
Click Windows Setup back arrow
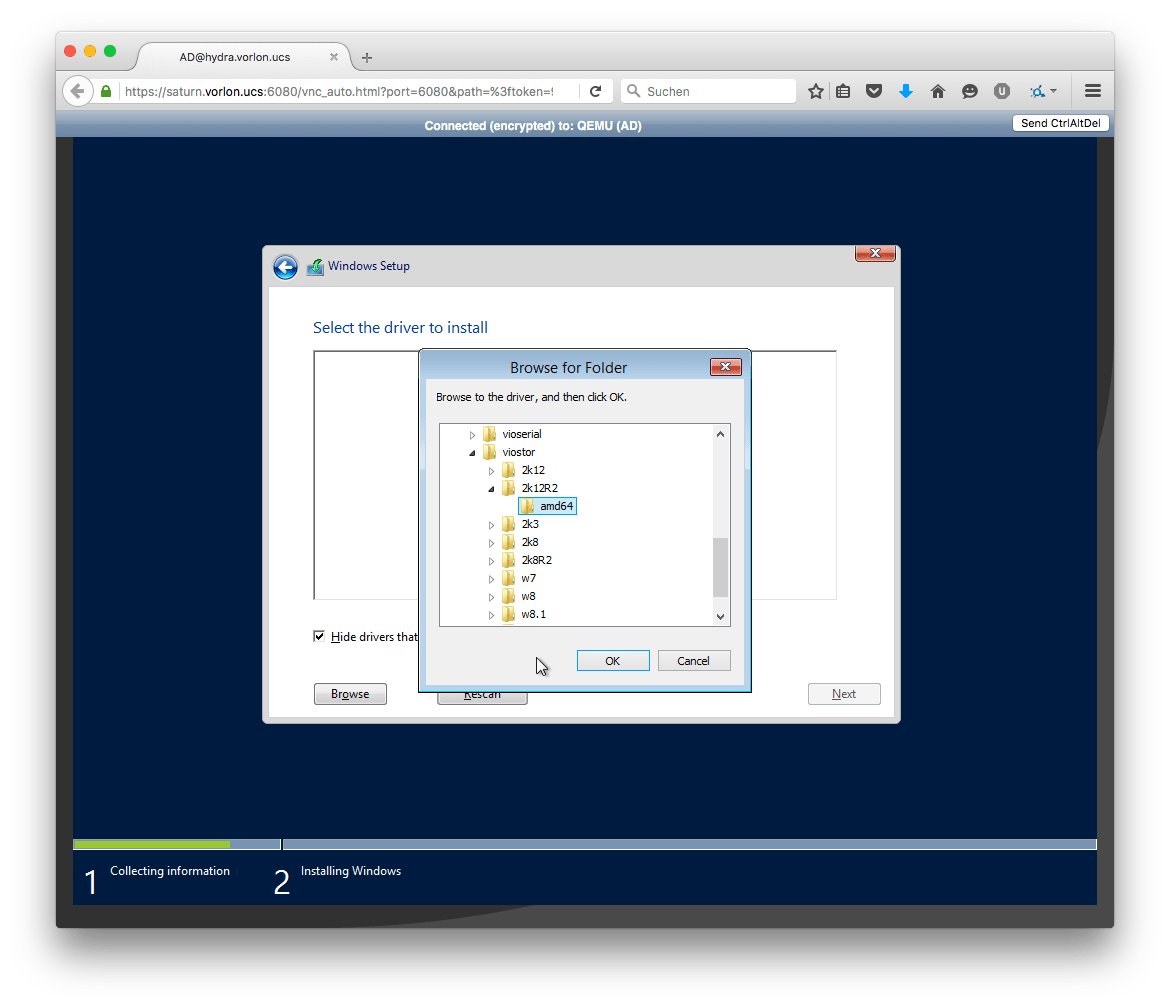285,267
